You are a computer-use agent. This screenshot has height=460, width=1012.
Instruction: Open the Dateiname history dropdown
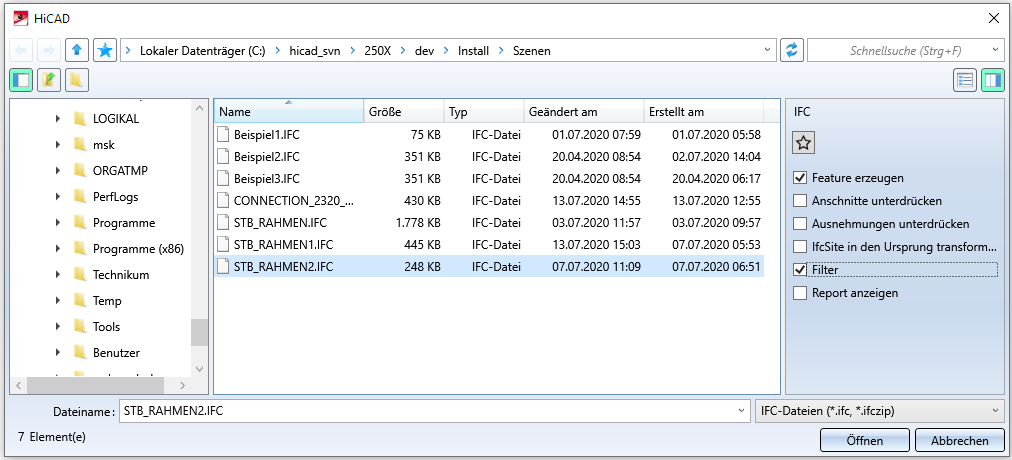tap(740, 411)
